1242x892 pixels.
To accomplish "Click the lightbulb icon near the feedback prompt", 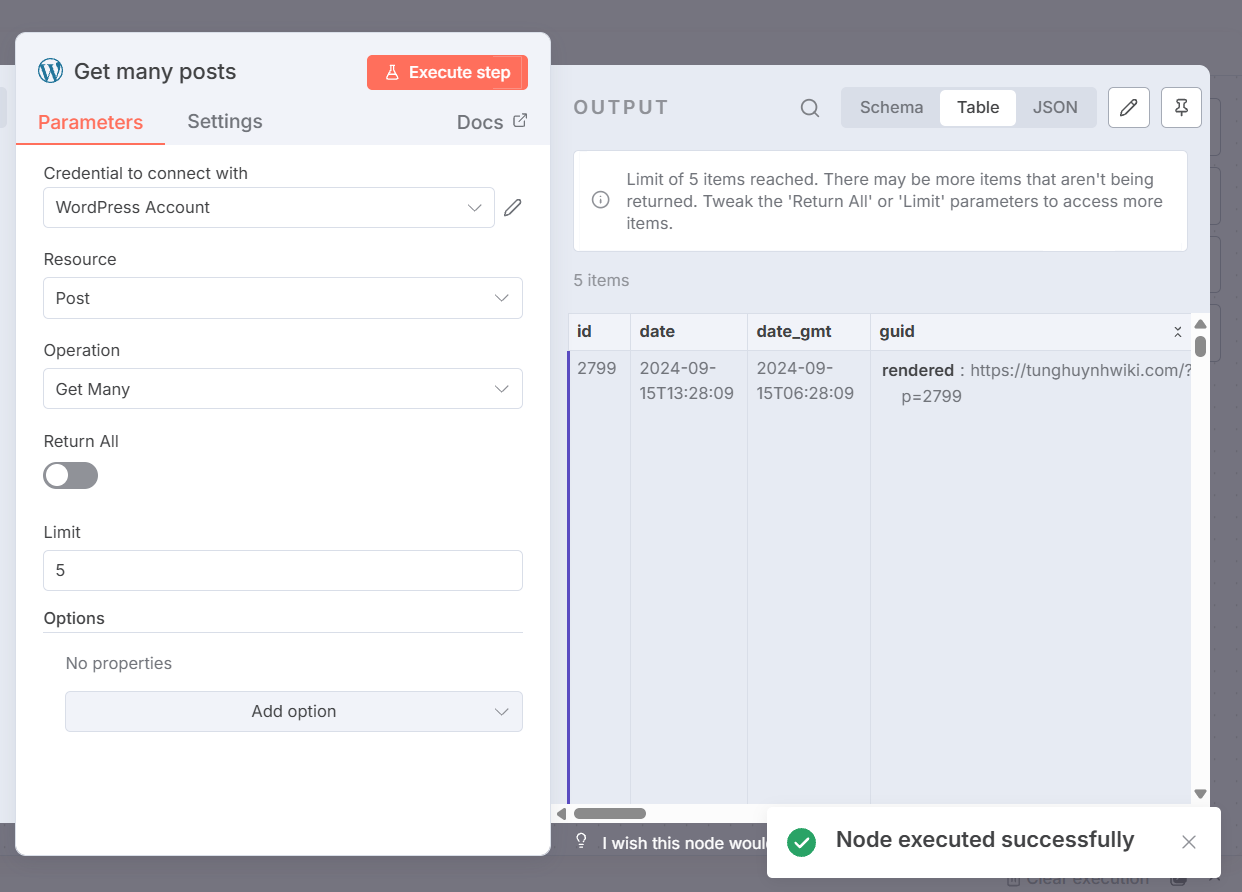I will tap(581, 841).
